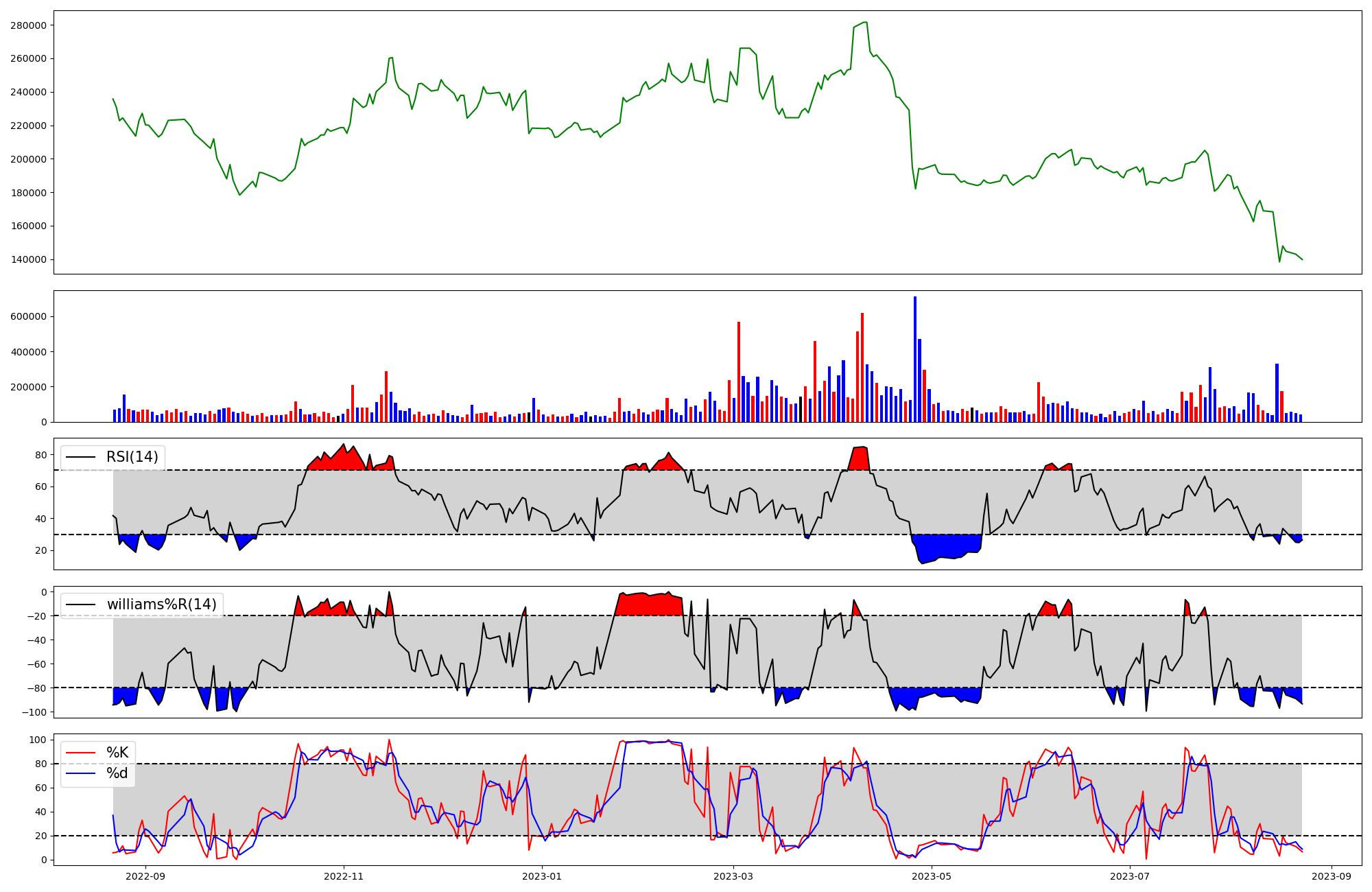Click the 2023-01 x-axis date label
Screen dimensions: 1372x892
[x=542, y=876]
